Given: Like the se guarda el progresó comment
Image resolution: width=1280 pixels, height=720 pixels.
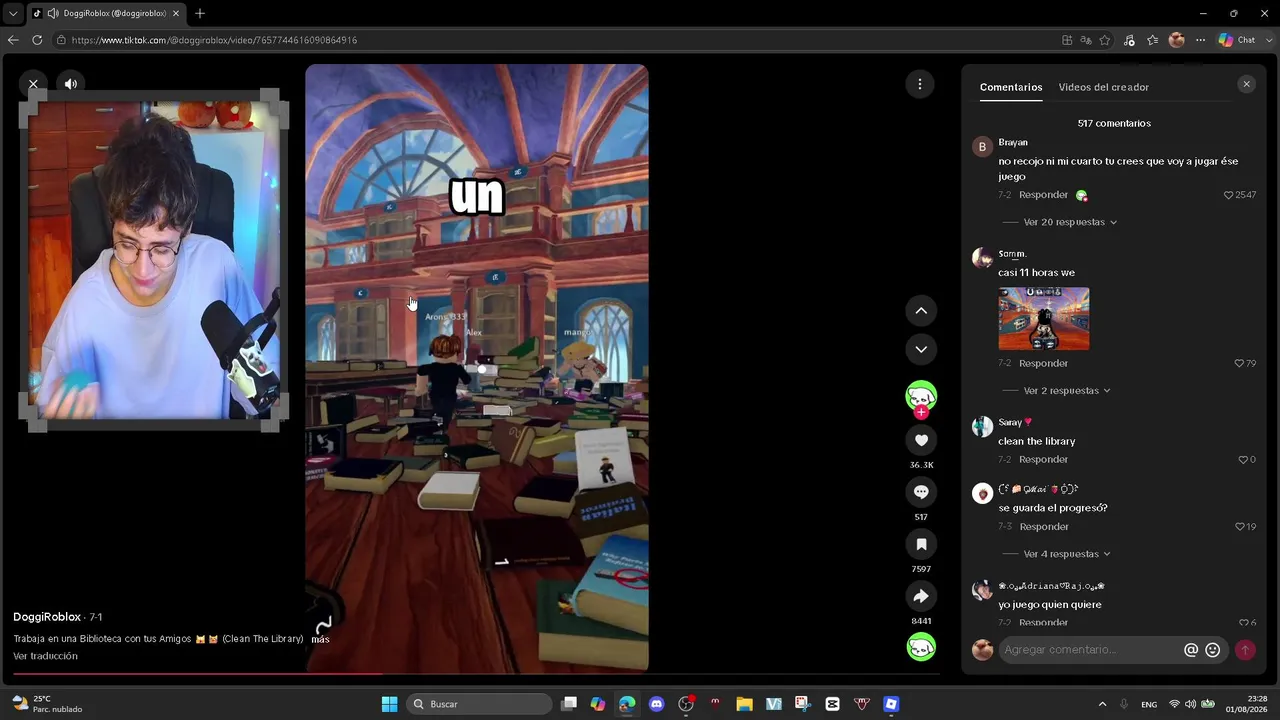Looking at the screenshot, I should tap(1239, 527).
